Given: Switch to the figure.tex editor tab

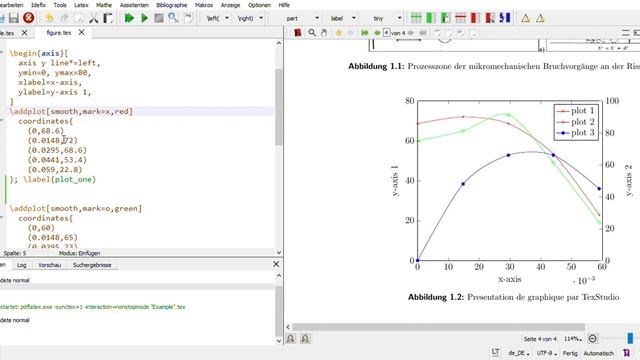Looking at the screenshot, I should point(59,33).
